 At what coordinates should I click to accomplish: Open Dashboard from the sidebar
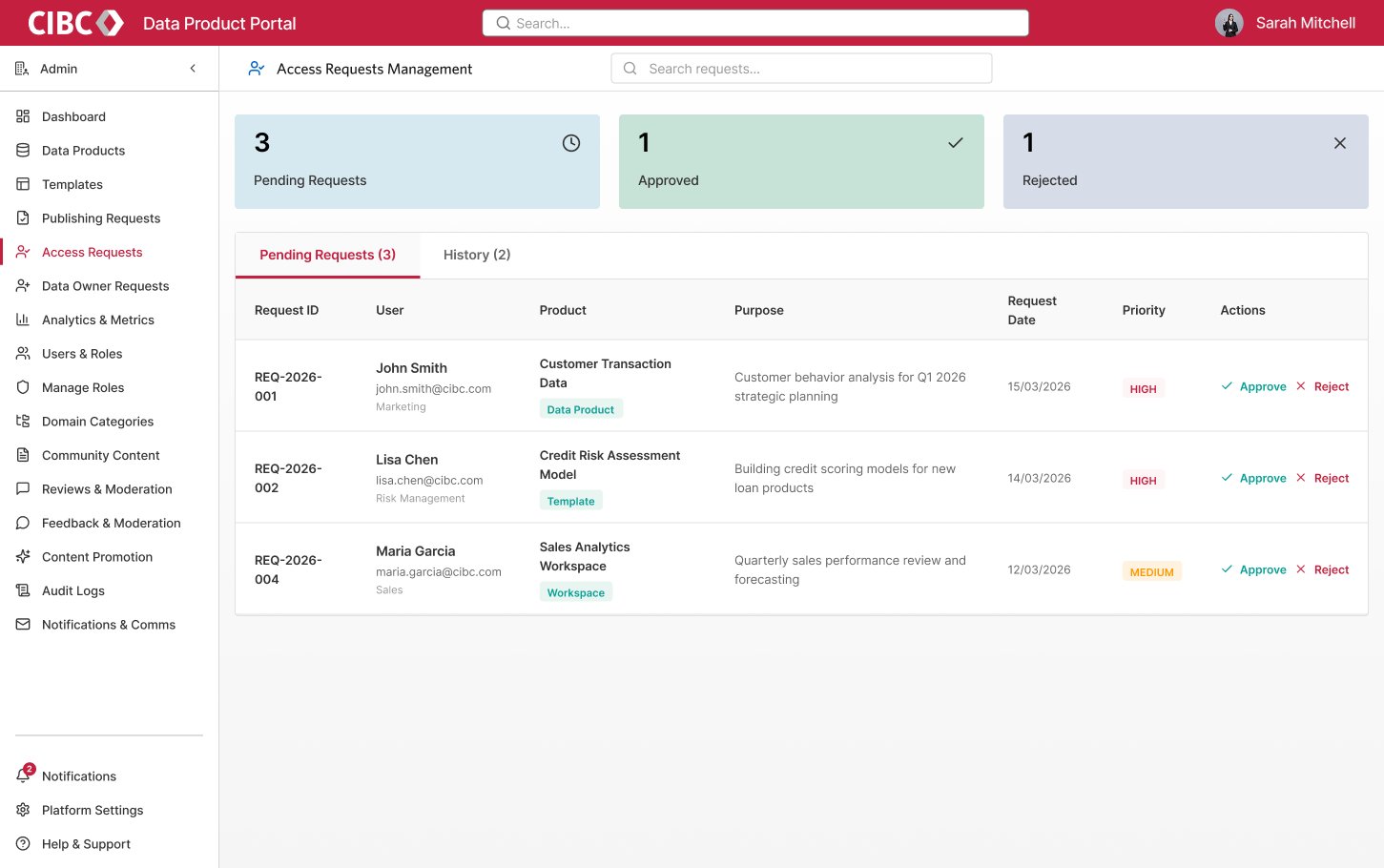tap(110, 116)
